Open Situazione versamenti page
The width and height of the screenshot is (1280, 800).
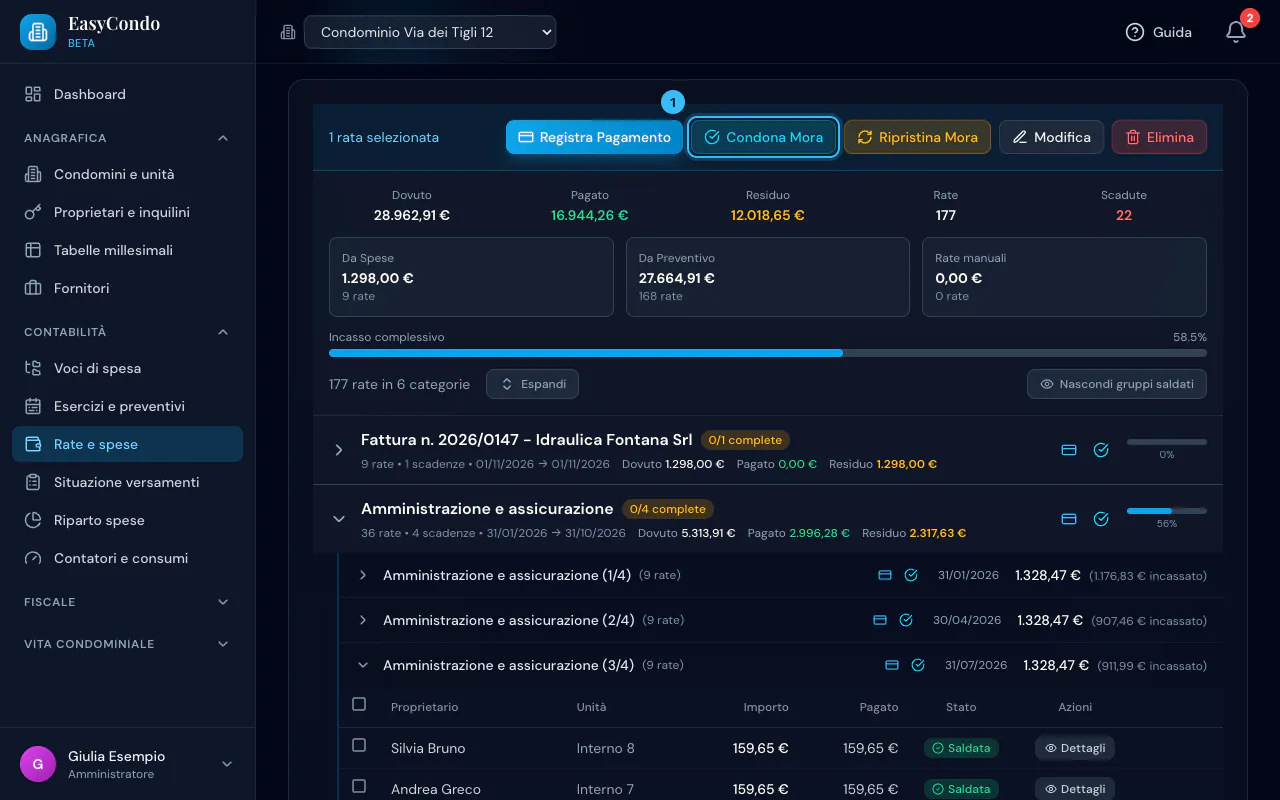pyautogui.click(x=128, y=482)
